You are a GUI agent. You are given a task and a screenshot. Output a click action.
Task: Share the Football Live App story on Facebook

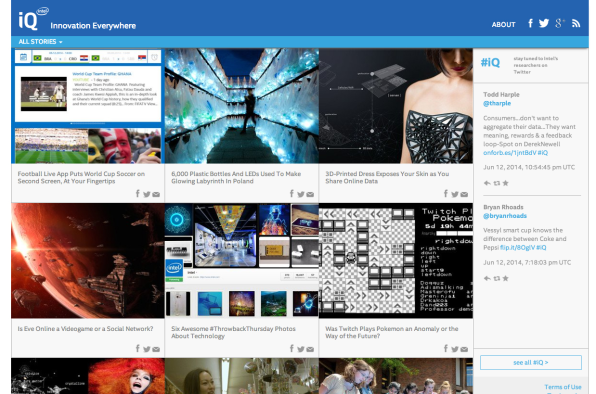click(x=138, y=194)
